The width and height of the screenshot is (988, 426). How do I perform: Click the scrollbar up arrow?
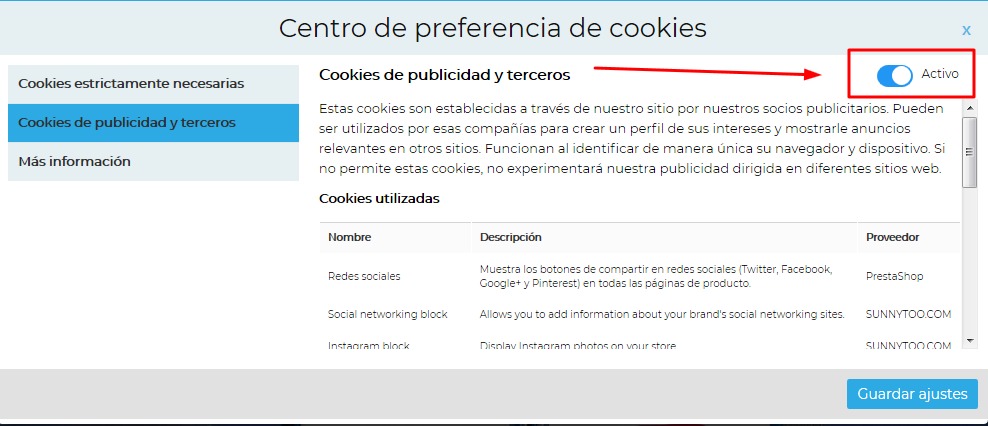pyautogui.click(x=969, y=107)
